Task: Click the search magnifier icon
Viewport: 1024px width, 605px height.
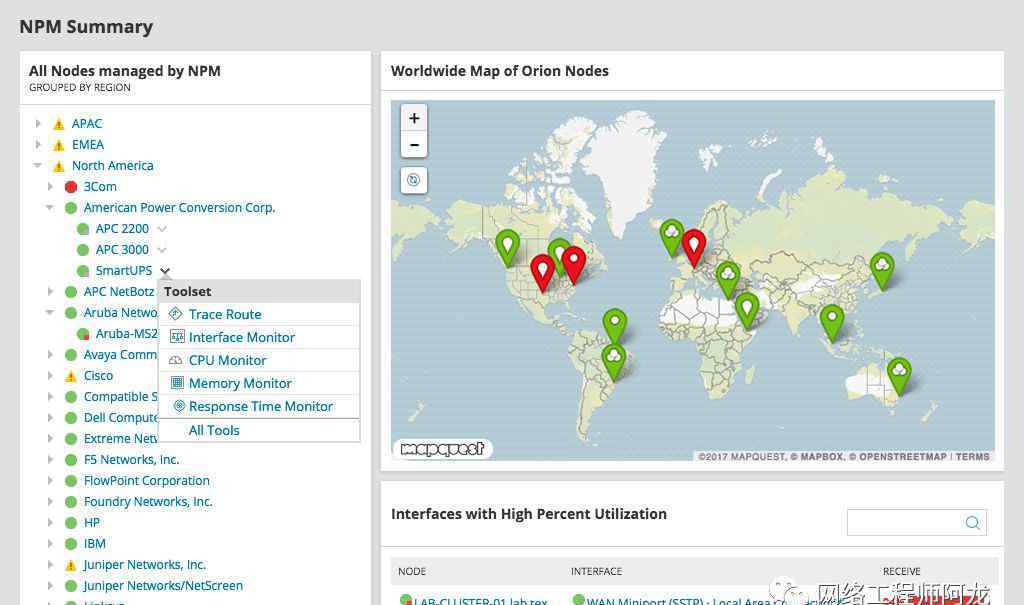Action: coord(972,523)
